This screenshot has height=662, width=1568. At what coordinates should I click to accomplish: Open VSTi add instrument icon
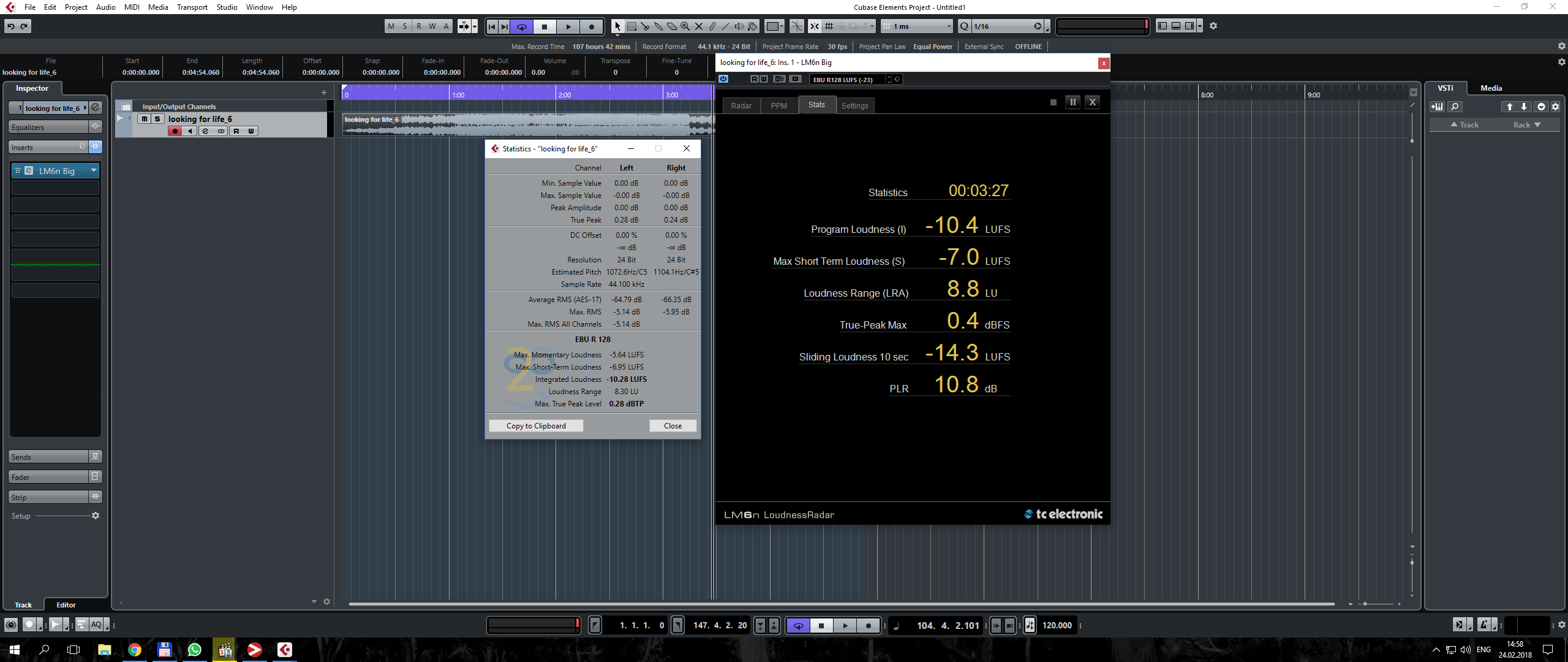click(1437, 107)
